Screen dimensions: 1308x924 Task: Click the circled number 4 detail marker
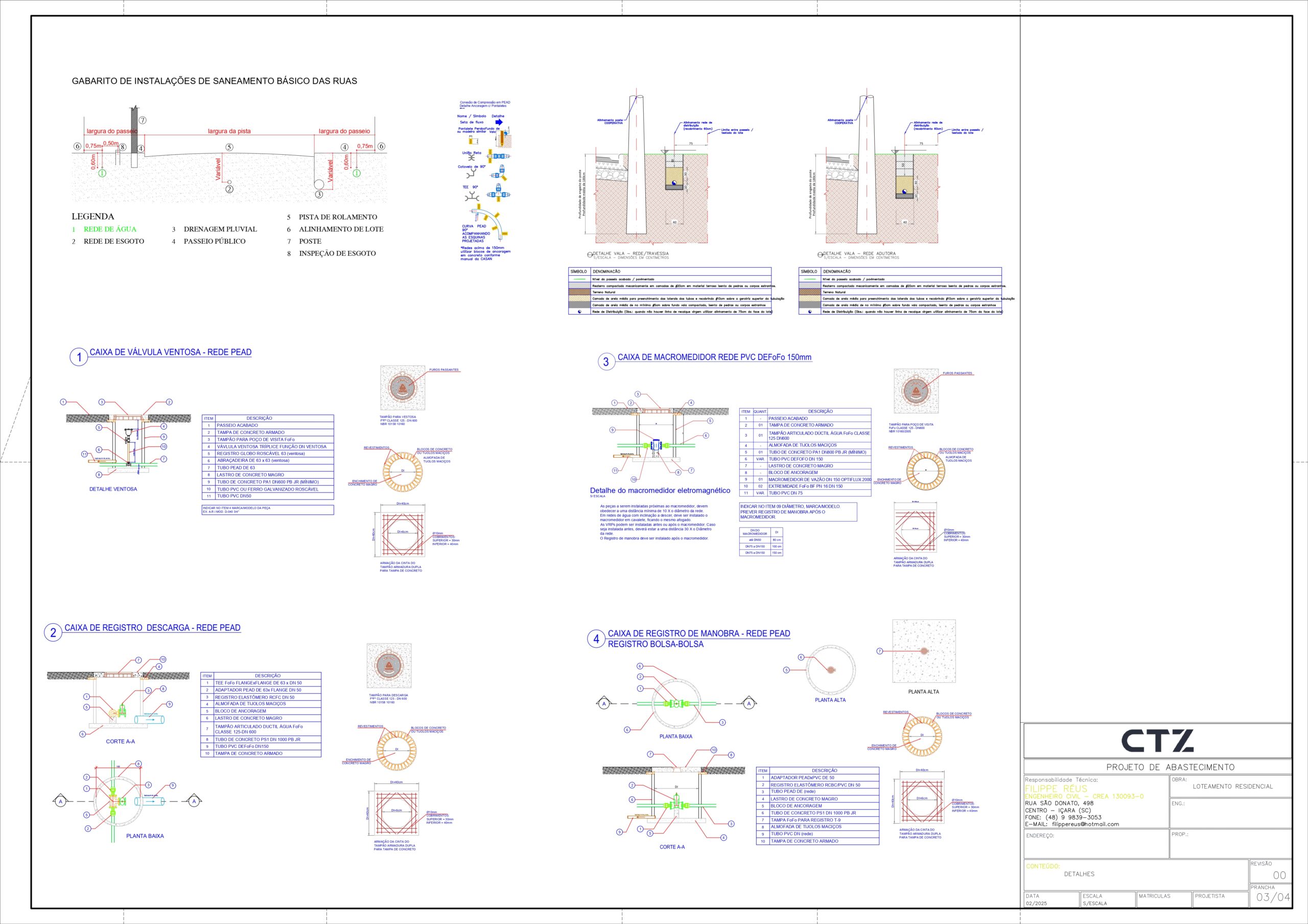point(596,638)
